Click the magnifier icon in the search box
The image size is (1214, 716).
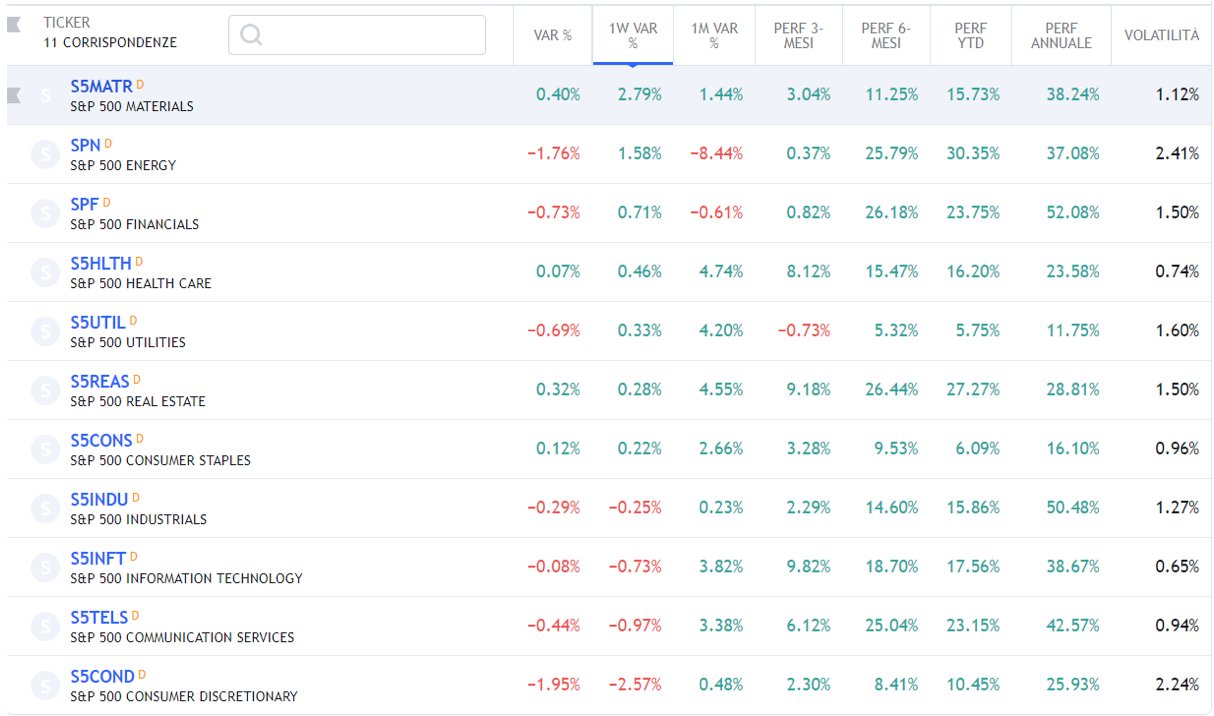[x=251, y=35]
